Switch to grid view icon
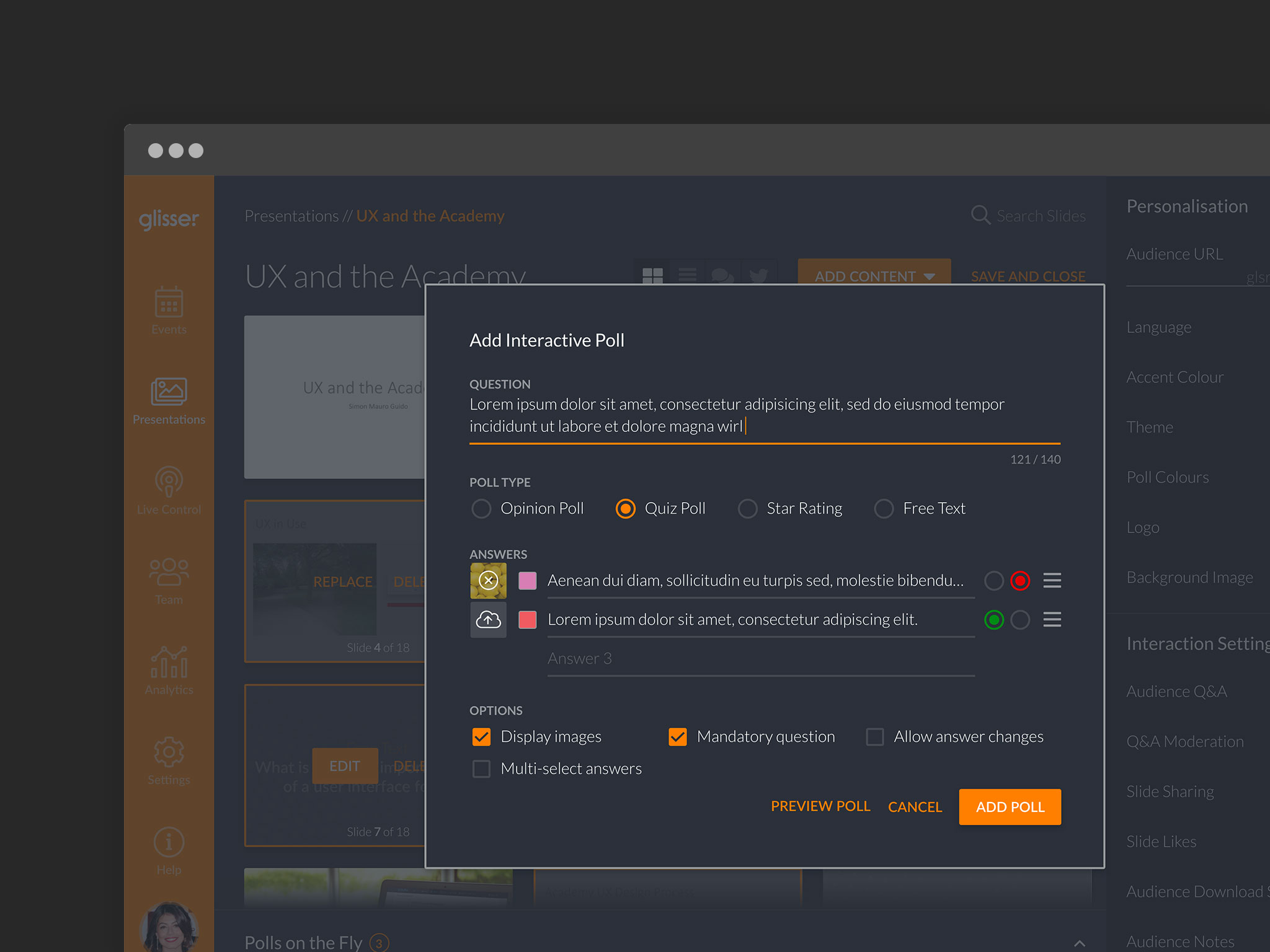Image resolution: width=1270 pixels, height=952 pixels. (652, 275)
